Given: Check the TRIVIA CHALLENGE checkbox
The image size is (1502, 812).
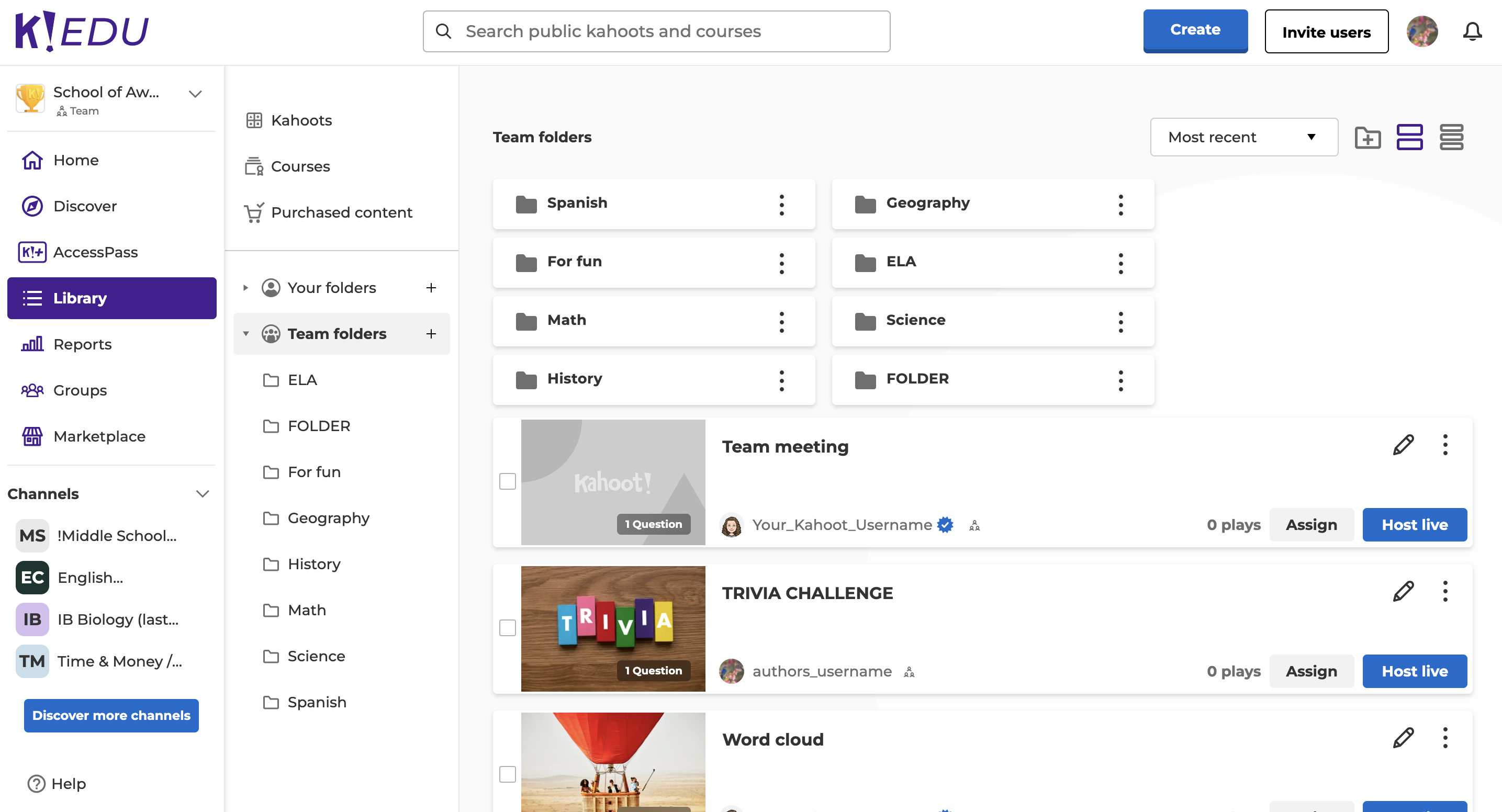Looking at the screenshot, I should 508,628.
